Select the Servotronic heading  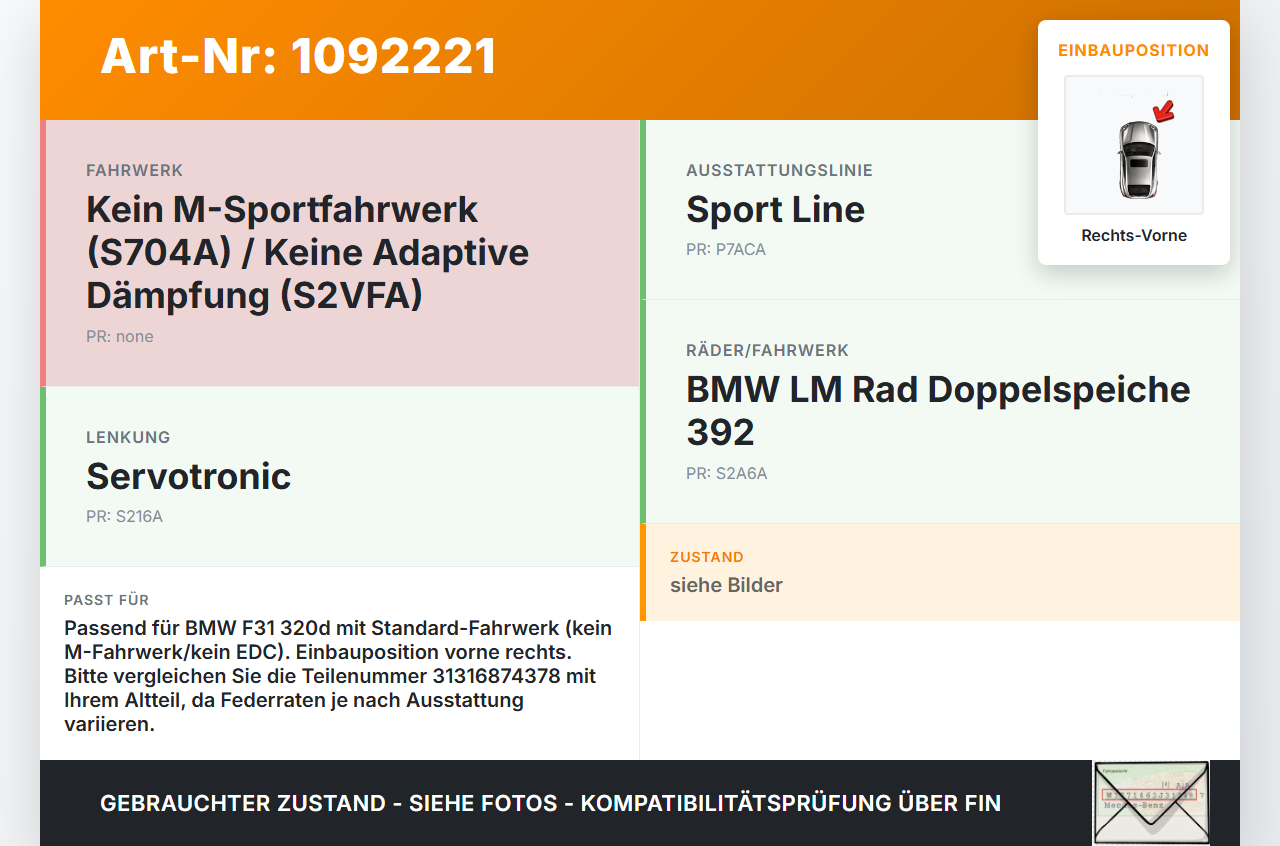point(189,476)
